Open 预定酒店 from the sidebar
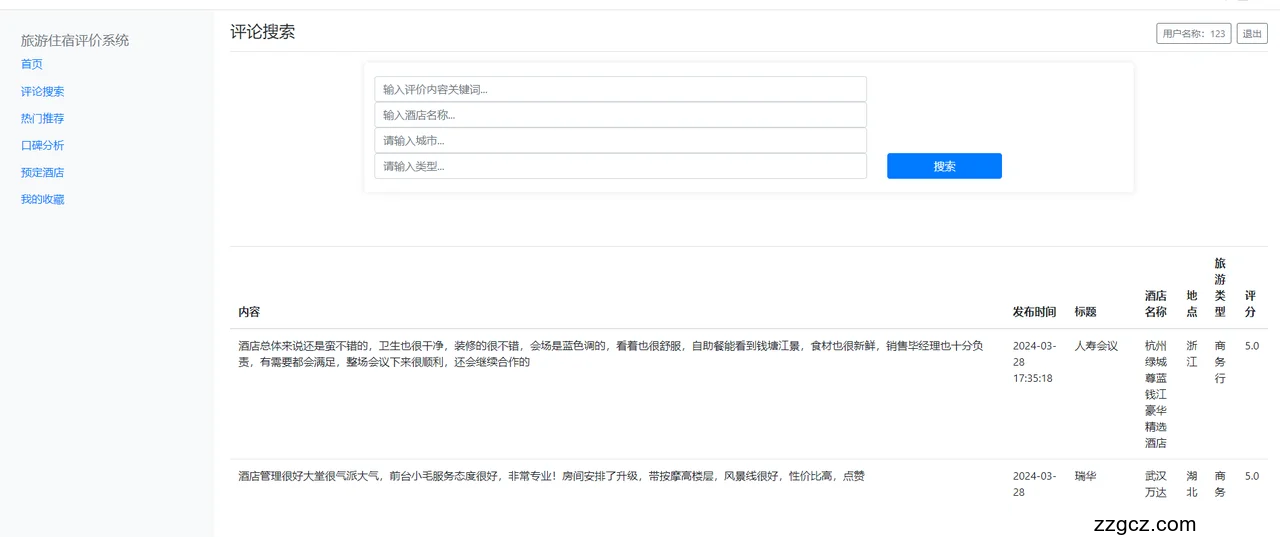The height and width of the screenshot is (537, 1280). (42, 172)
